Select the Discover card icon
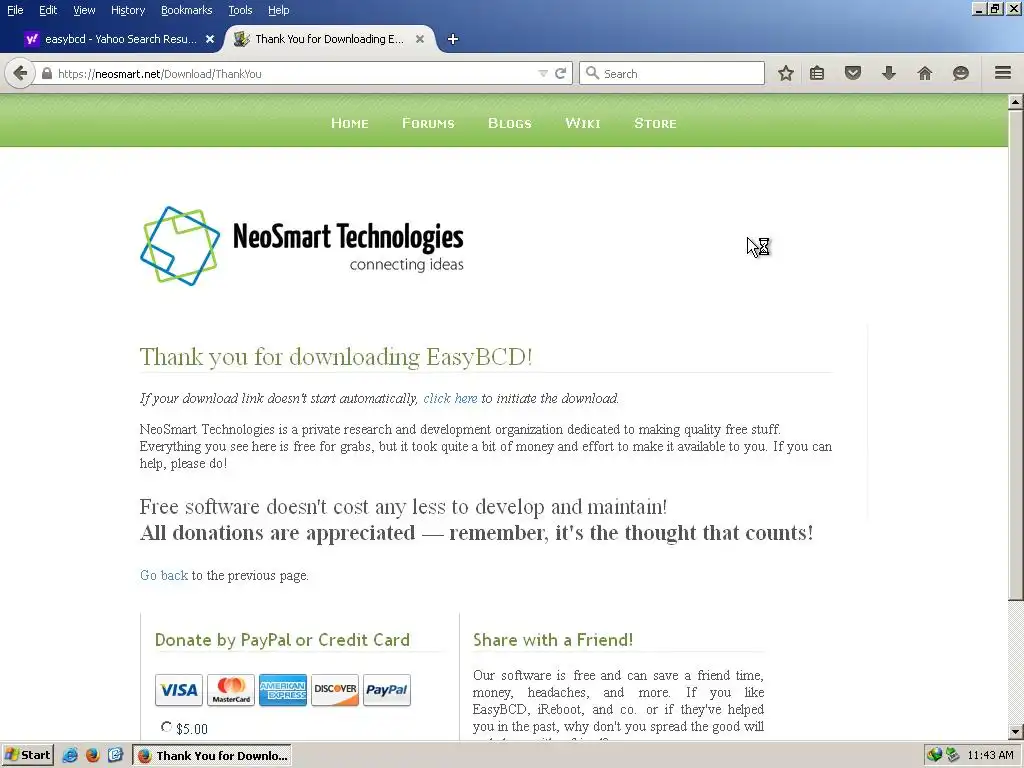 coord(335,690)
